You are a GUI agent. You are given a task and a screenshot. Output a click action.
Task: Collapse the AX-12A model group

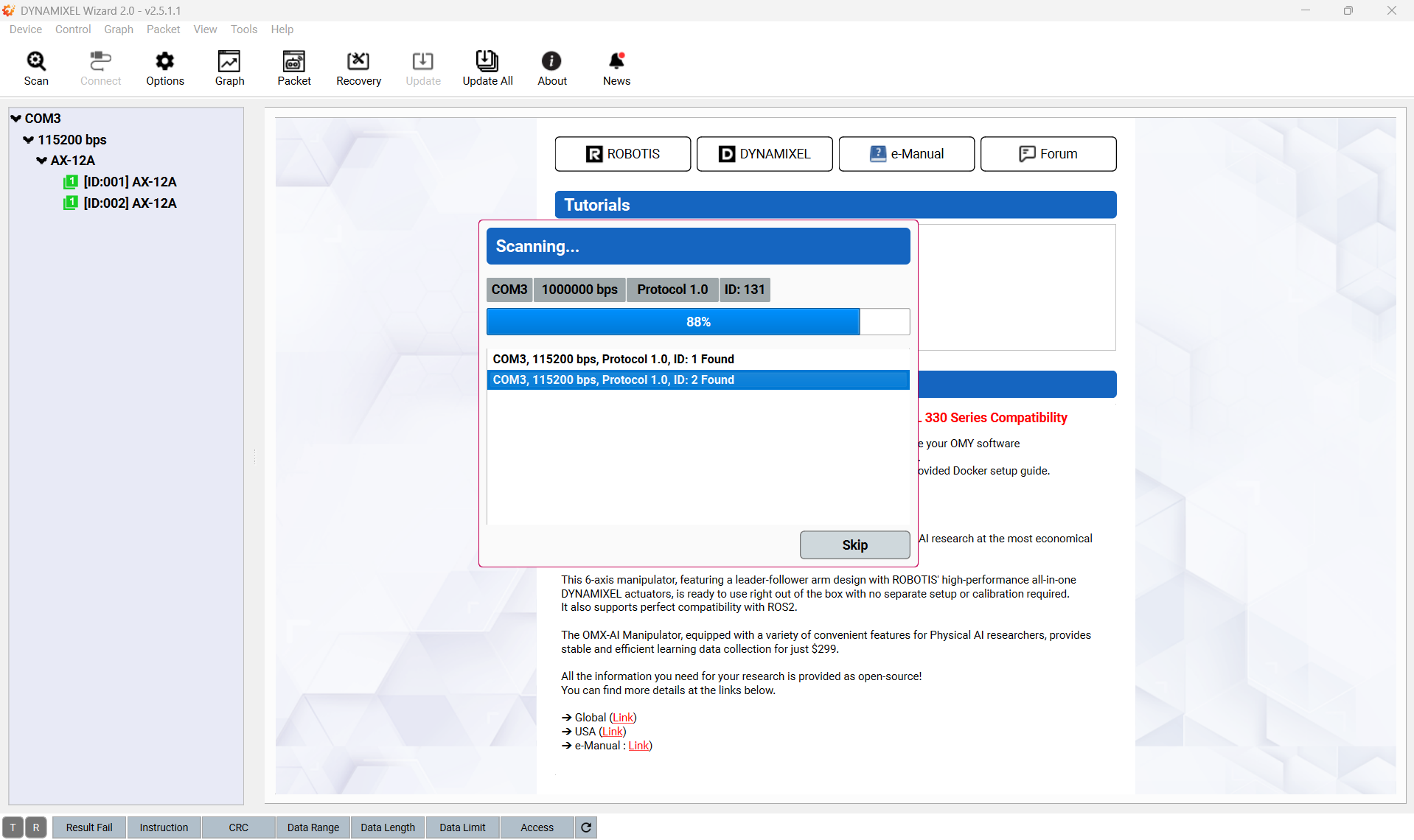click(x=41, y=161)
